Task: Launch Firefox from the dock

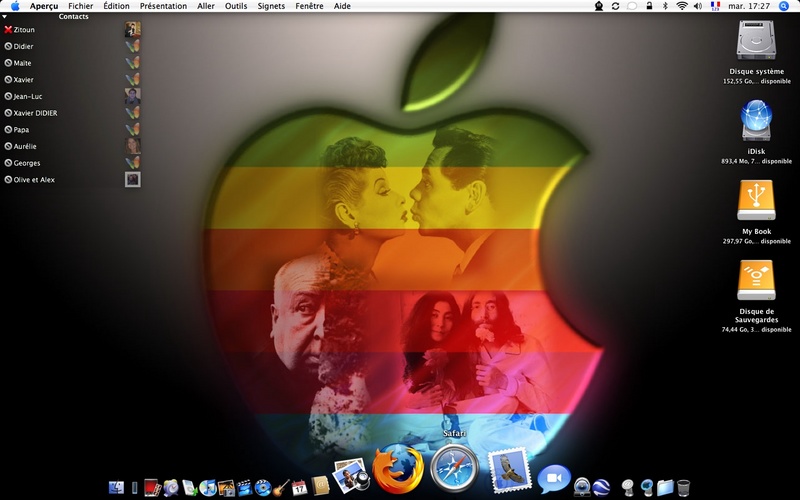Action: click(x=398, y=468)
